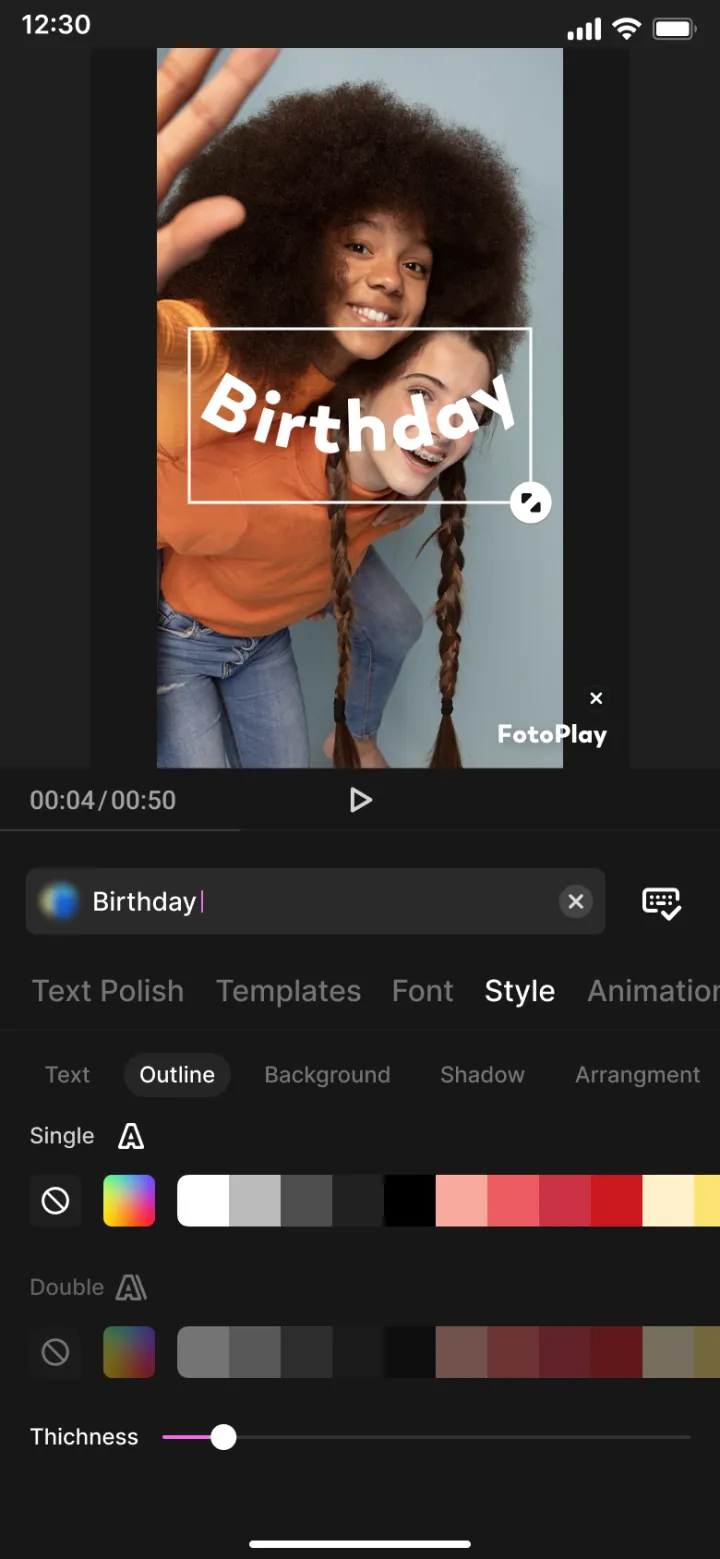Select the Single outline icon
This screenshot has height=1559, width=720.
tap(131, 1136)
